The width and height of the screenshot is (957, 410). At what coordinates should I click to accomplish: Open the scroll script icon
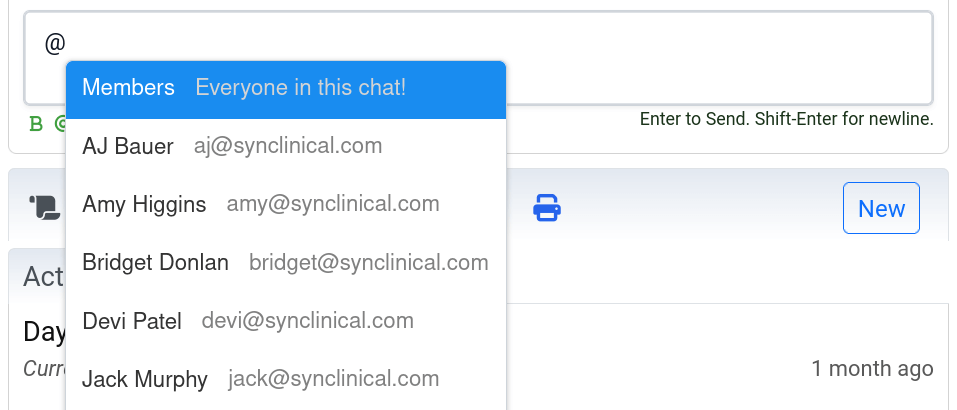pyautogui.click(x=45, y=208)
